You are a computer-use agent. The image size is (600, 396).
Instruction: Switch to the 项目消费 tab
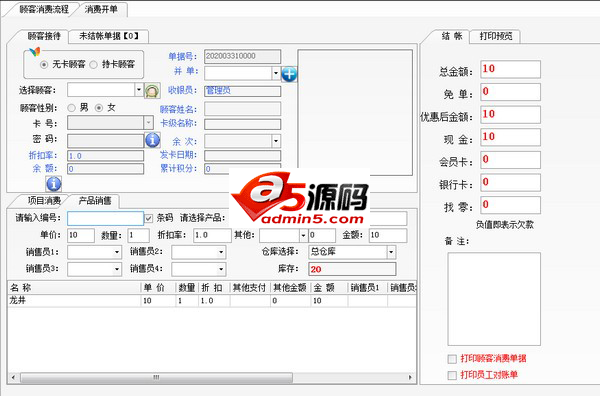44,200
